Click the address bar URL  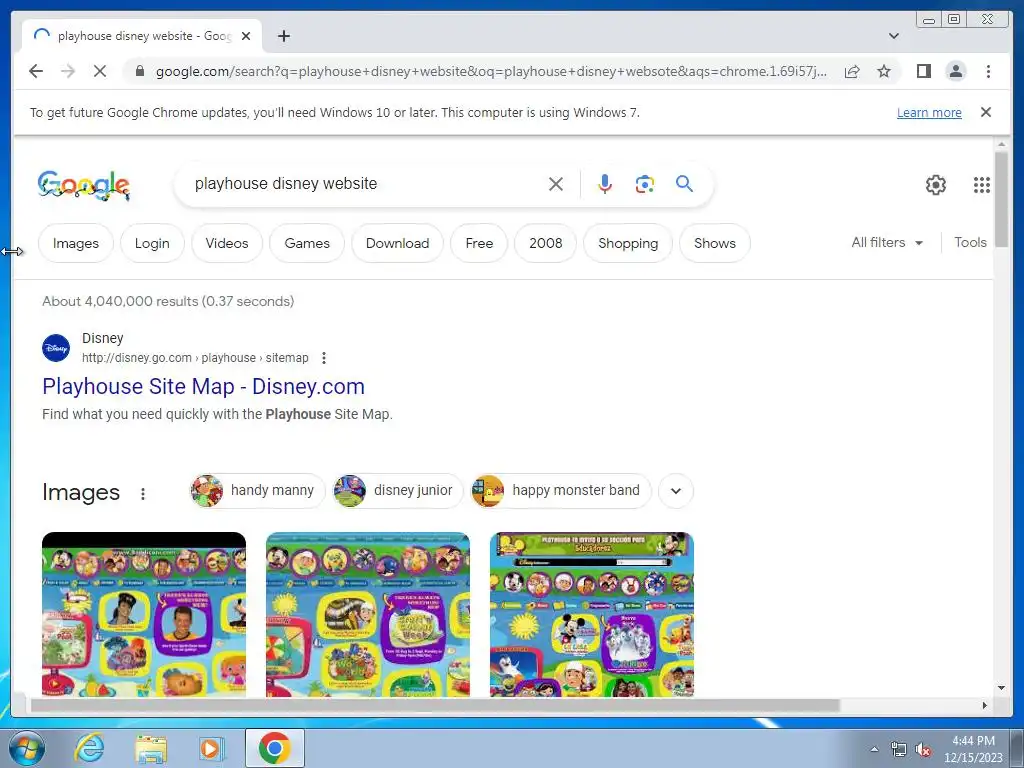(491, 71)
